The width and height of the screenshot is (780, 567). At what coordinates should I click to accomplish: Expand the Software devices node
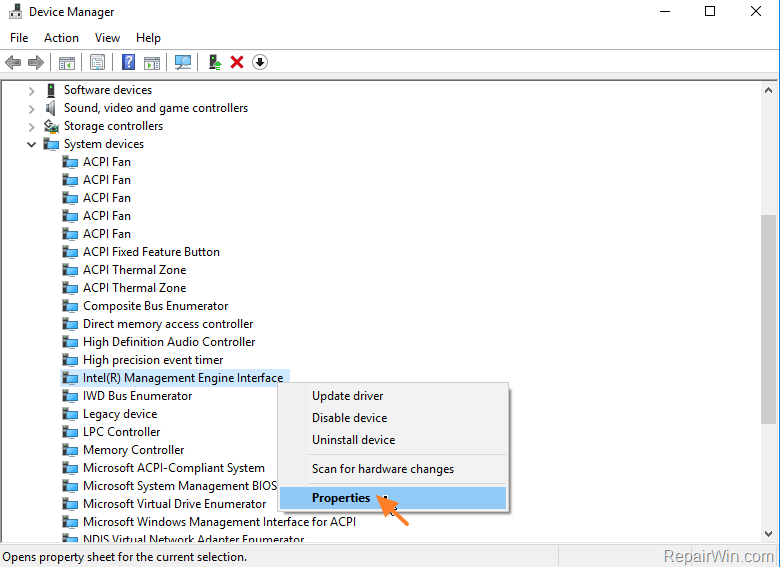[31, 91]
